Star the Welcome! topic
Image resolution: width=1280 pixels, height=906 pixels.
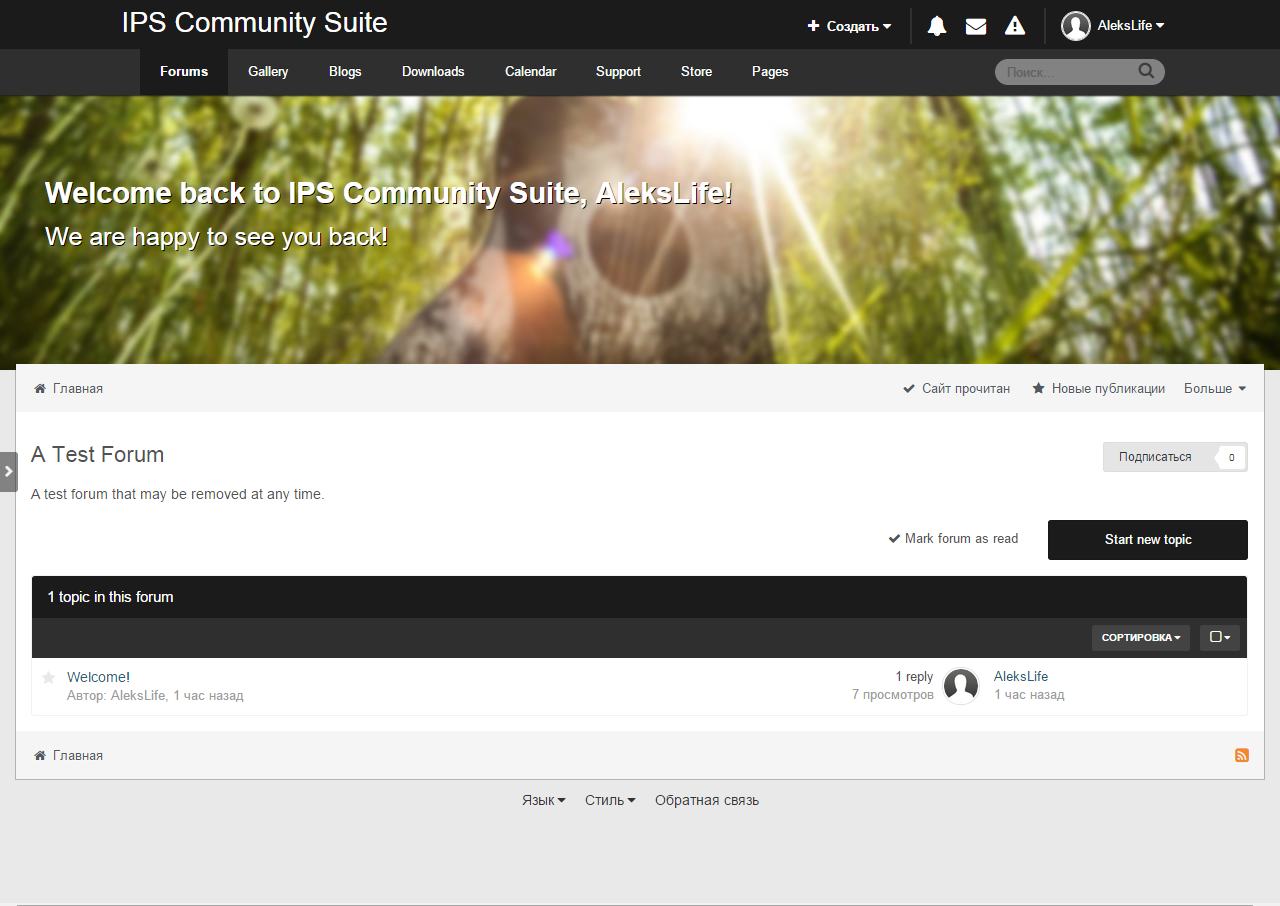48,678
